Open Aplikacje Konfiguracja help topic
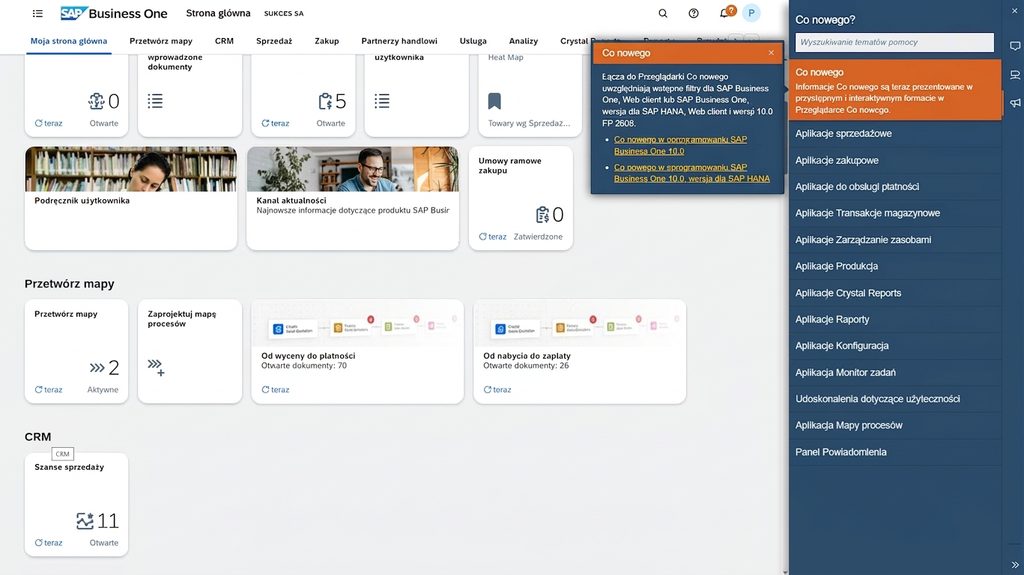 click(x=895, y=346)
